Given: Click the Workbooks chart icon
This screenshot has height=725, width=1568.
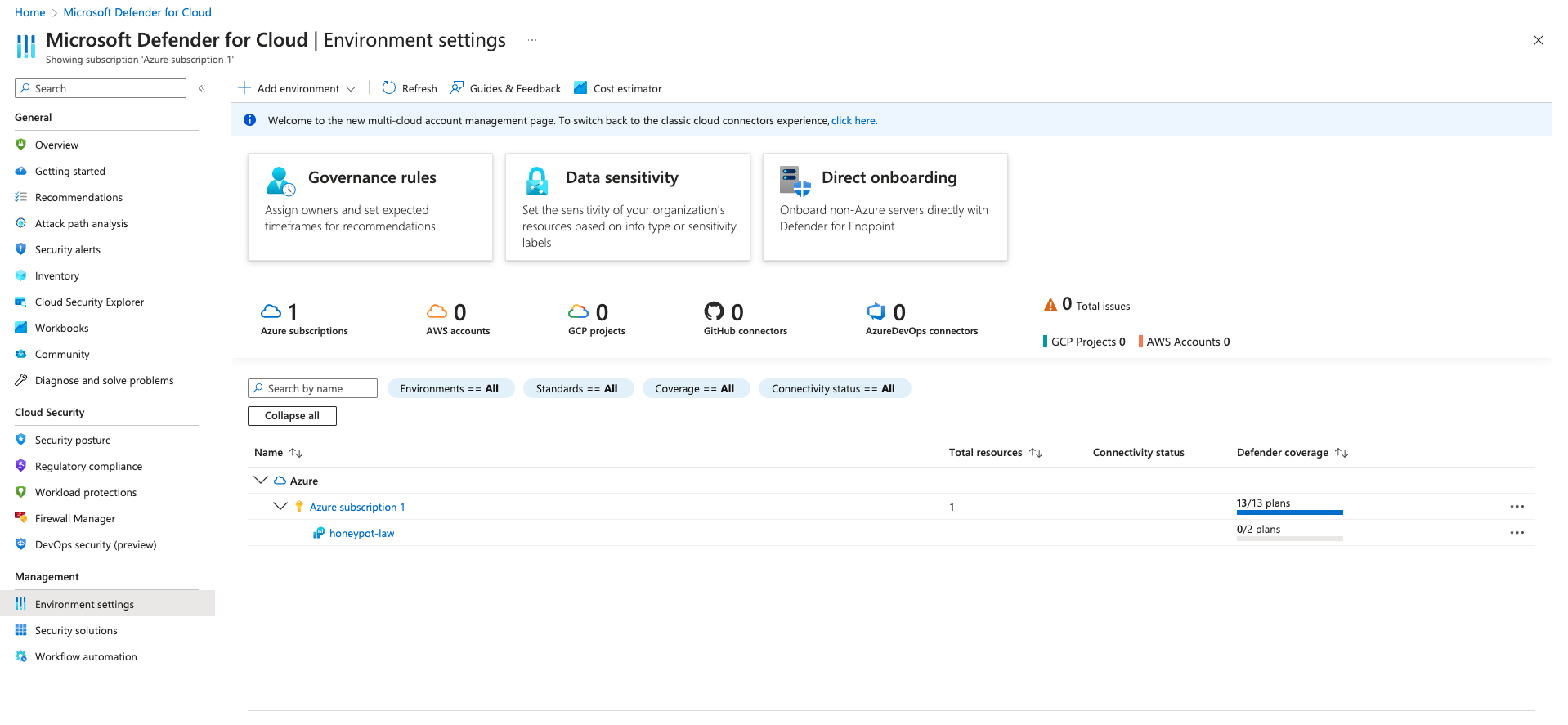Looking at the screenshot, I should [21, 328].
